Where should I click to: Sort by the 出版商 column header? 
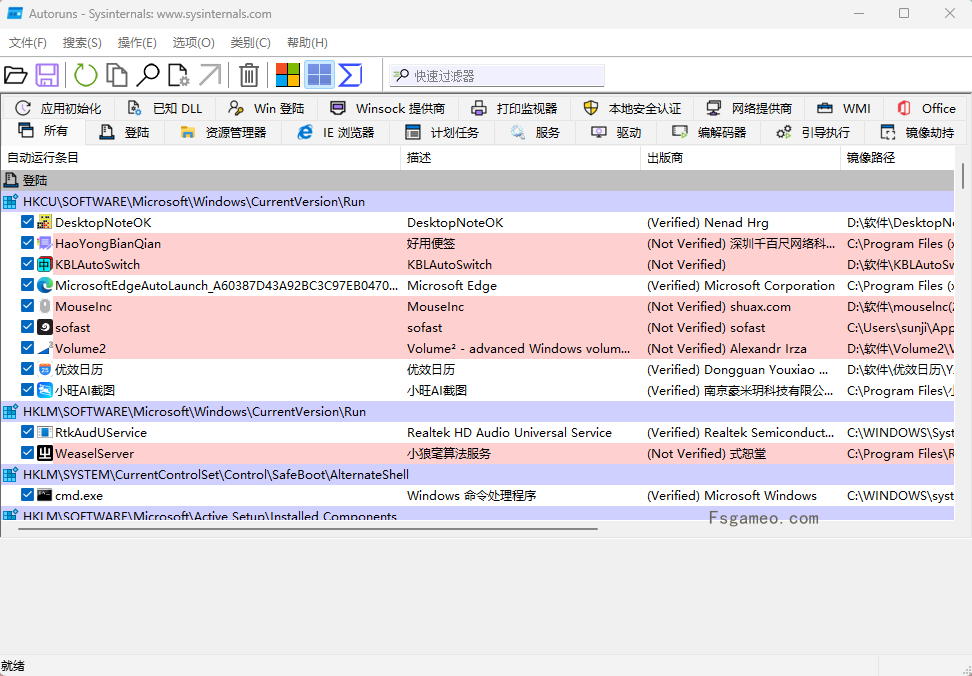pyautogui.click(x=740, y=157)
